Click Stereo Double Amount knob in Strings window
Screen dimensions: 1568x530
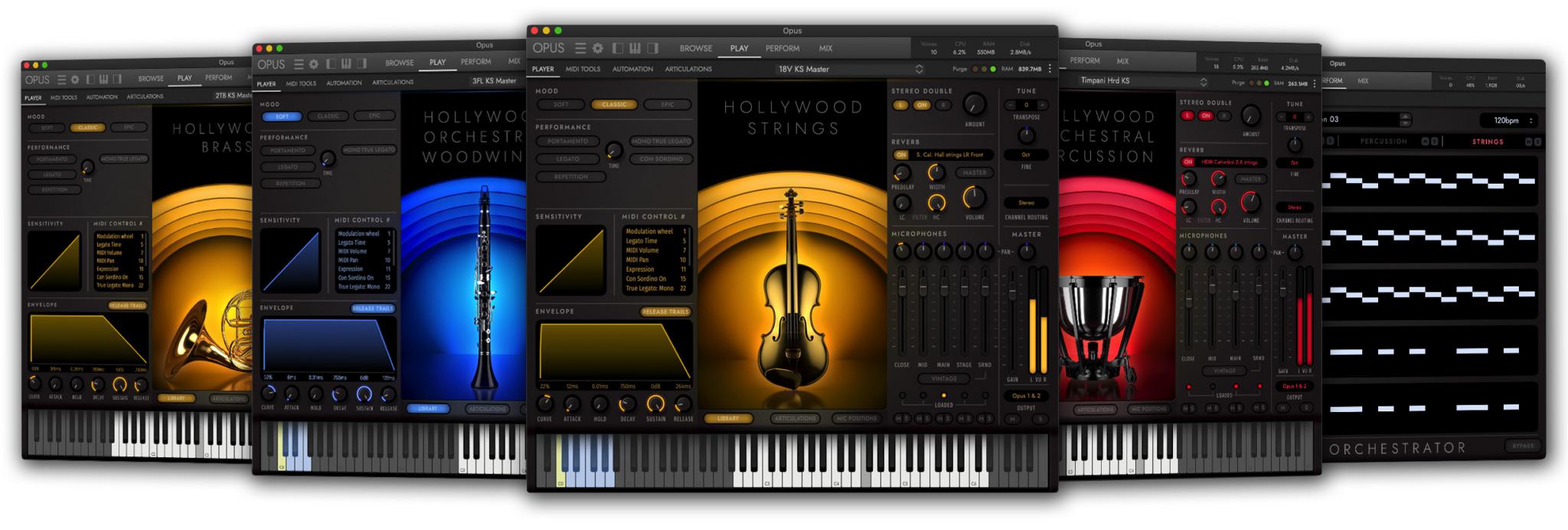coord(974,104)
